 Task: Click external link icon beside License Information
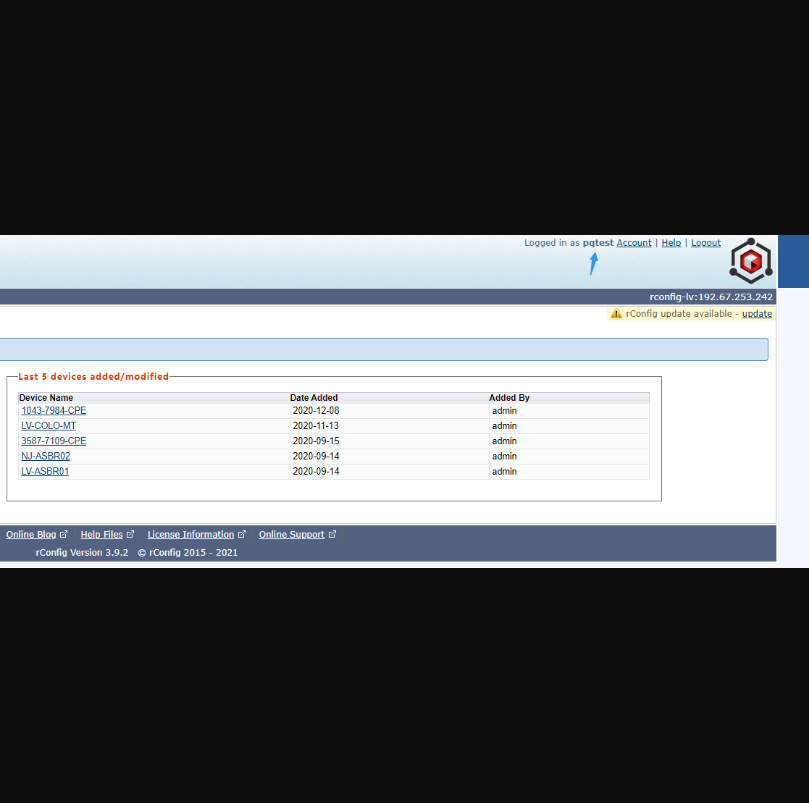click(241, 535)
